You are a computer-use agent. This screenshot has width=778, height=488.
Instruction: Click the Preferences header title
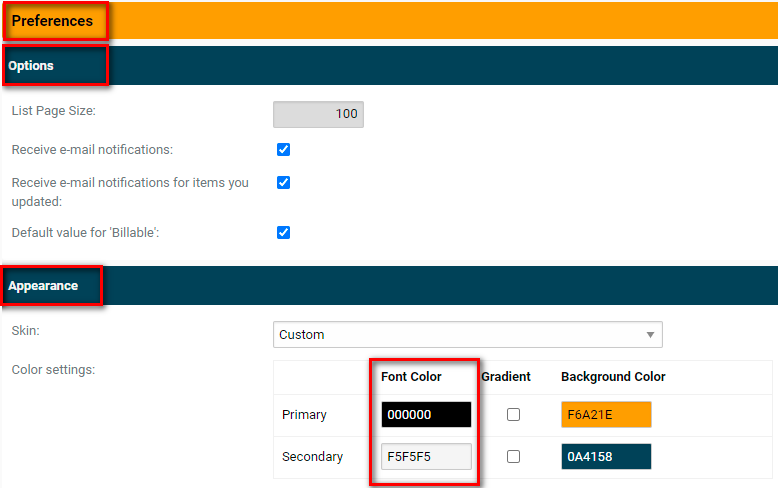tap(52, 21)
